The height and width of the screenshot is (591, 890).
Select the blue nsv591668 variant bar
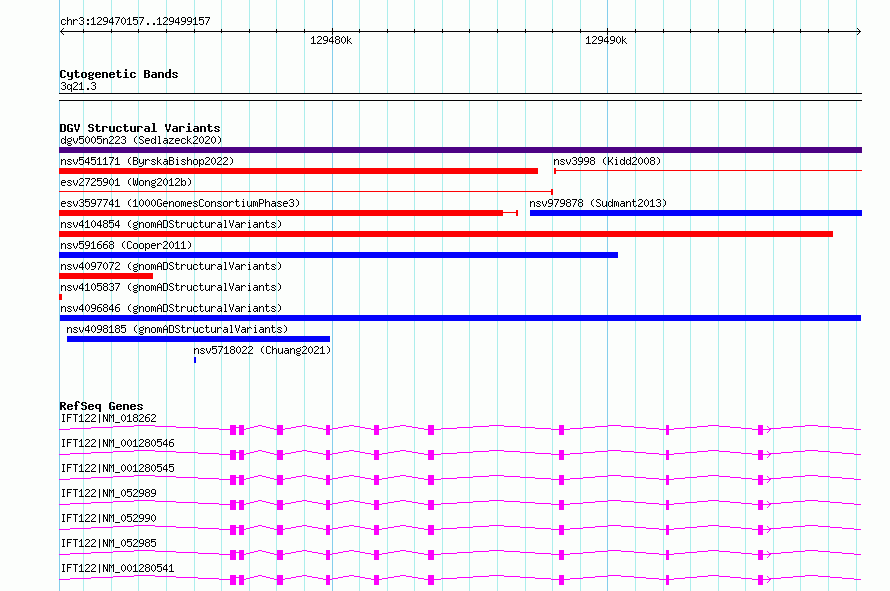tap(338, 255)
